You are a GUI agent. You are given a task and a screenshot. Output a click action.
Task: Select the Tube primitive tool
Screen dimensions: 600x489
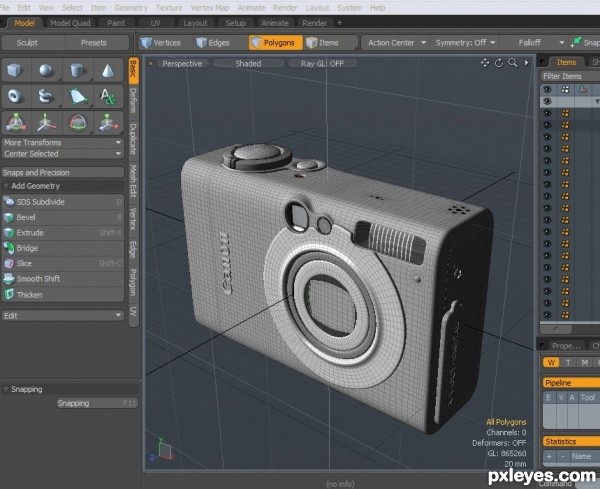46,96
